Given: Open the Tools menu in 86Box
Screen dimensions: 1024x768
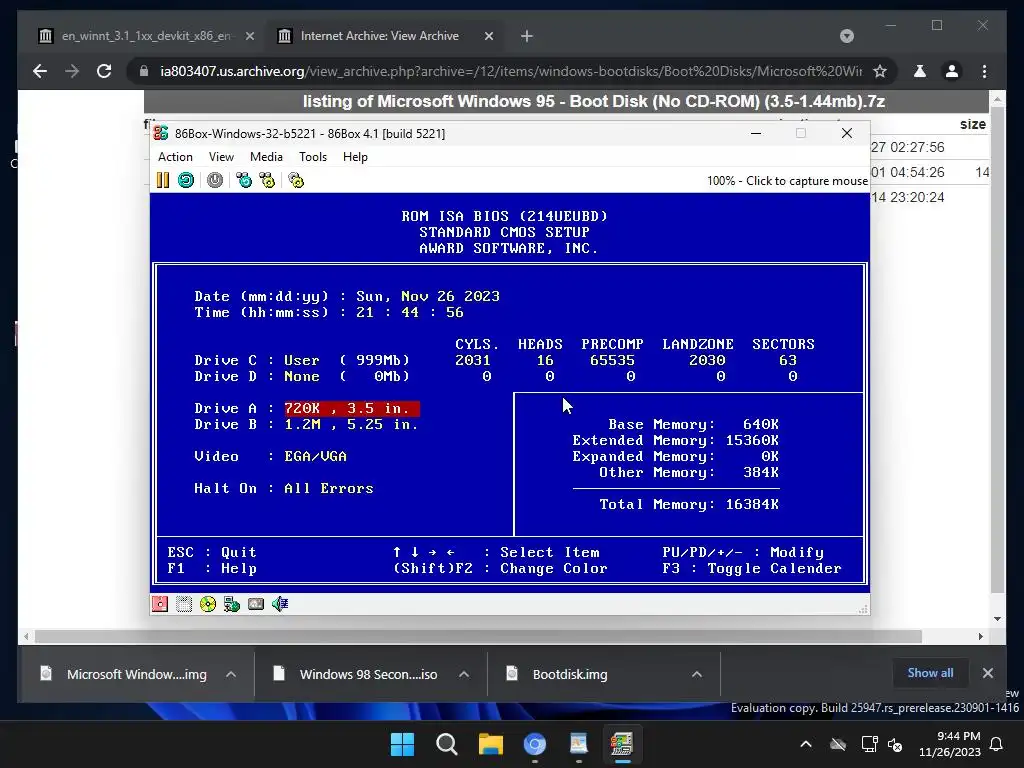Looking at the screenshot, I should click(x=313, y=157).
